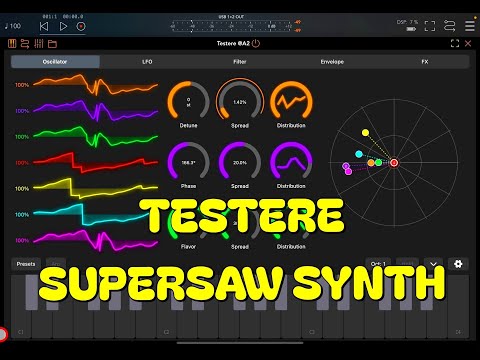
Task: Select the purple oscillator waveform
Action: click(x=95, y=111)
